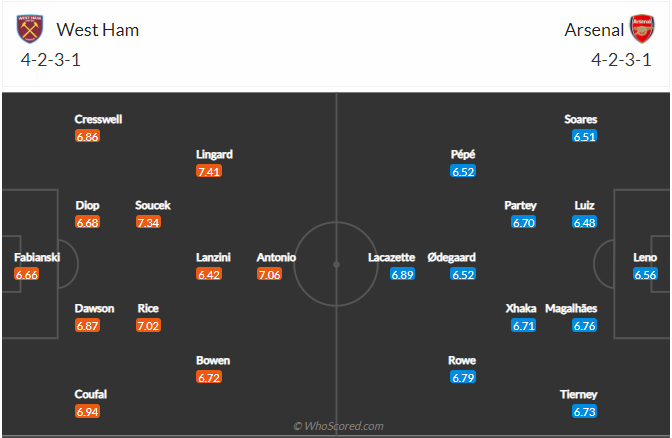This screenshot has width=672, height=438.
Task: Select Lingard's 7.41 rating badge
Action: (x=209, y=172)
